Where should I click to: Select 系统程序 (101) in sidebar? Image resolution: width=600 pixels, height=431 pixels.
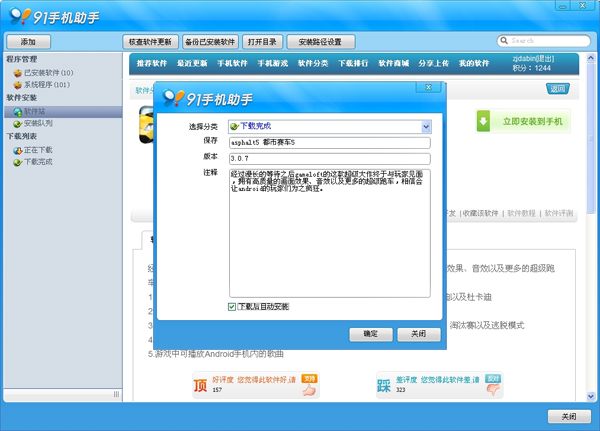click(x=47, y=85)
